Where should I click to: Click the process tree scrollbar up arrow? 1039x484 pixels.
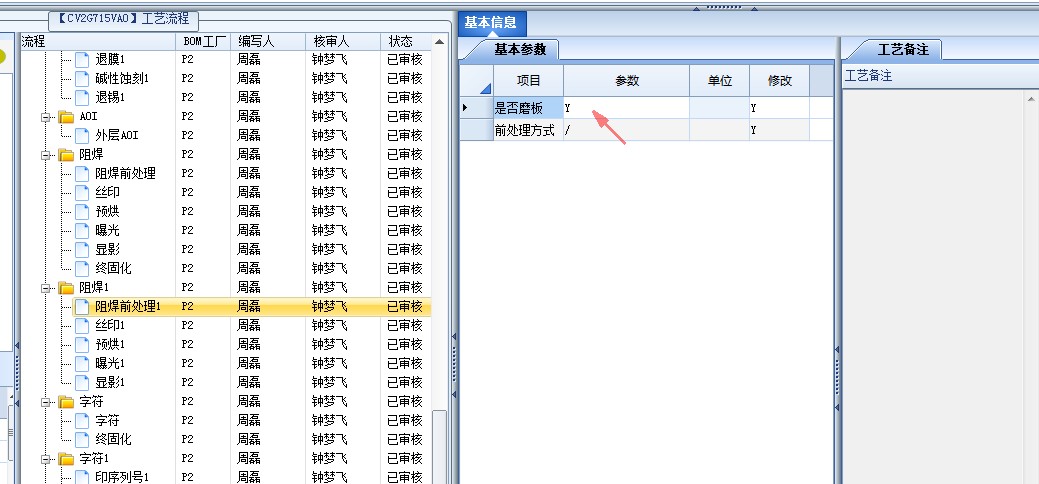[x=439, y=42]
